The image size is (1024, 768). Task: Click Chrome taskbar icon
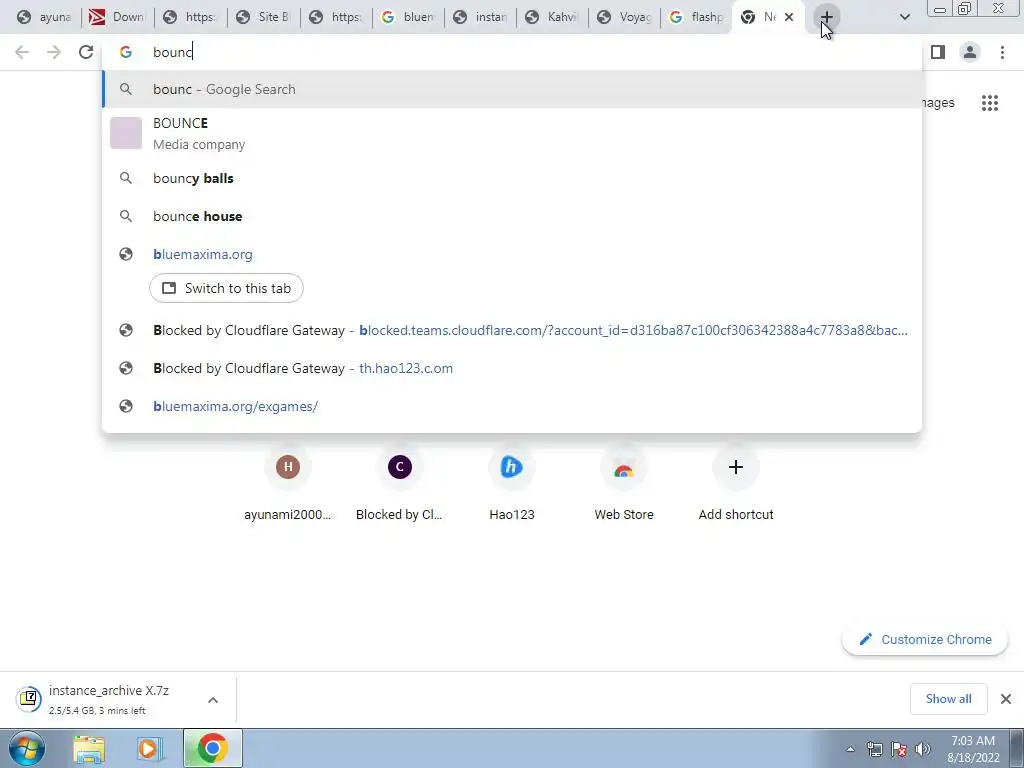tap(212, 748)
